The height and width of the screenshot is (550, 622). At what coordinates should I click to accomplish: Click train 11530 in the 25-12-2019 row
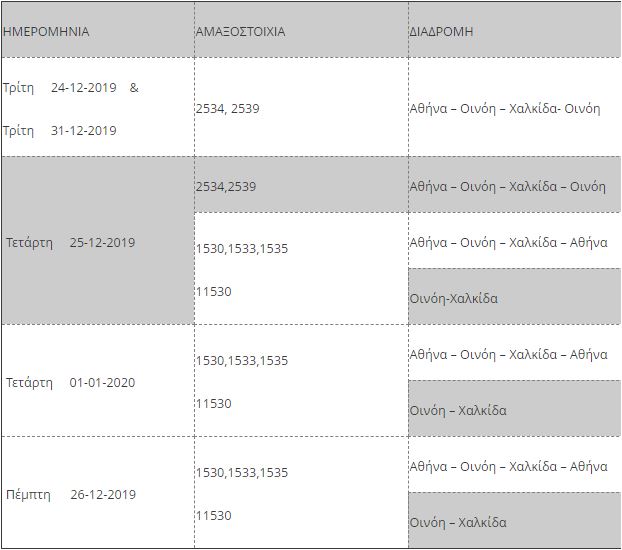213,291
